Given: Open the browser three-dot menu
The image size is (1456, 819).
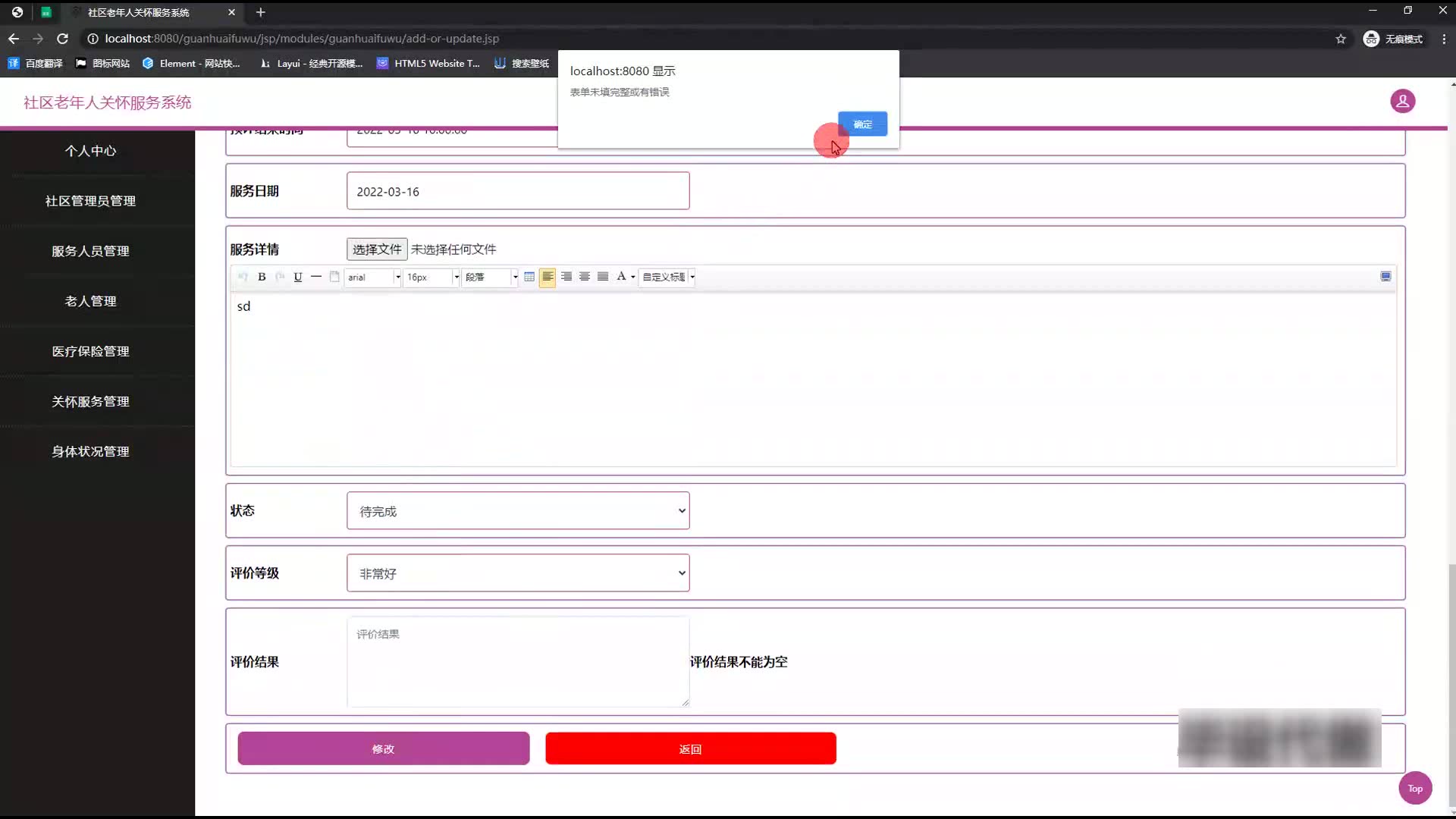Looking at the screenshot, I should coord(1444,39).
